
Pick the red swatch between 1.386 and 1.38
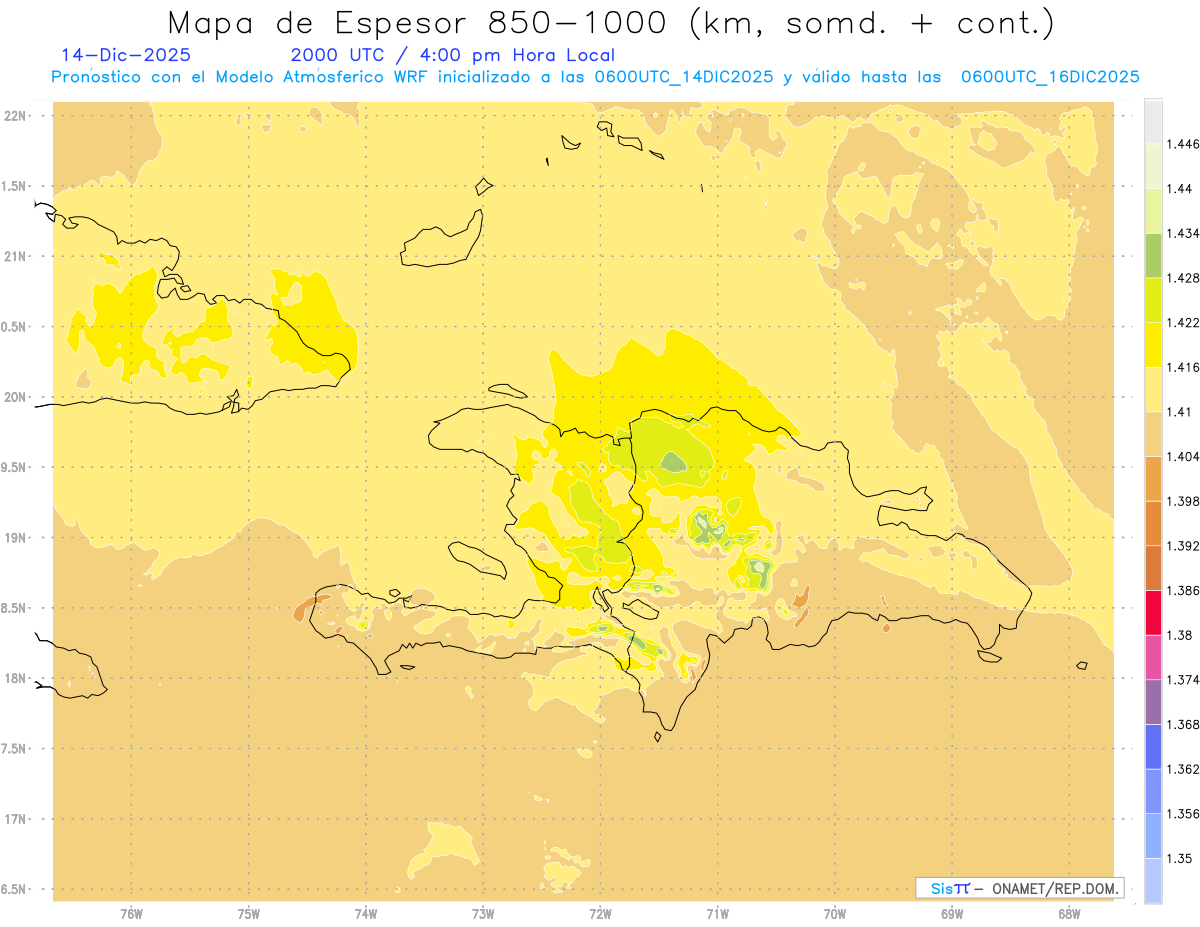(1153, 612)
